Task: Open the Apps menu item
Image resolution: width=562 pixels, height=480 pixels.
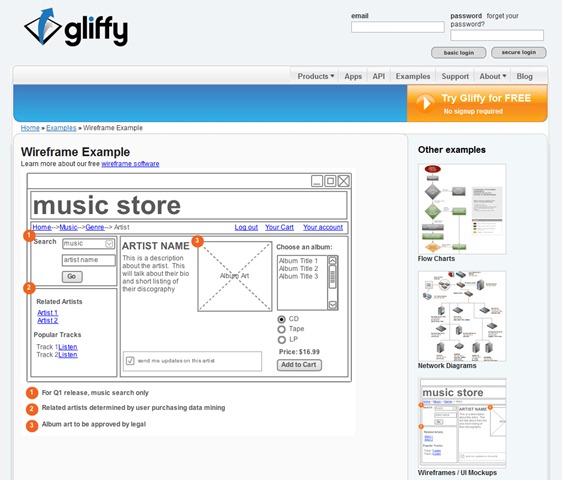Action: (x=353, y=76)
